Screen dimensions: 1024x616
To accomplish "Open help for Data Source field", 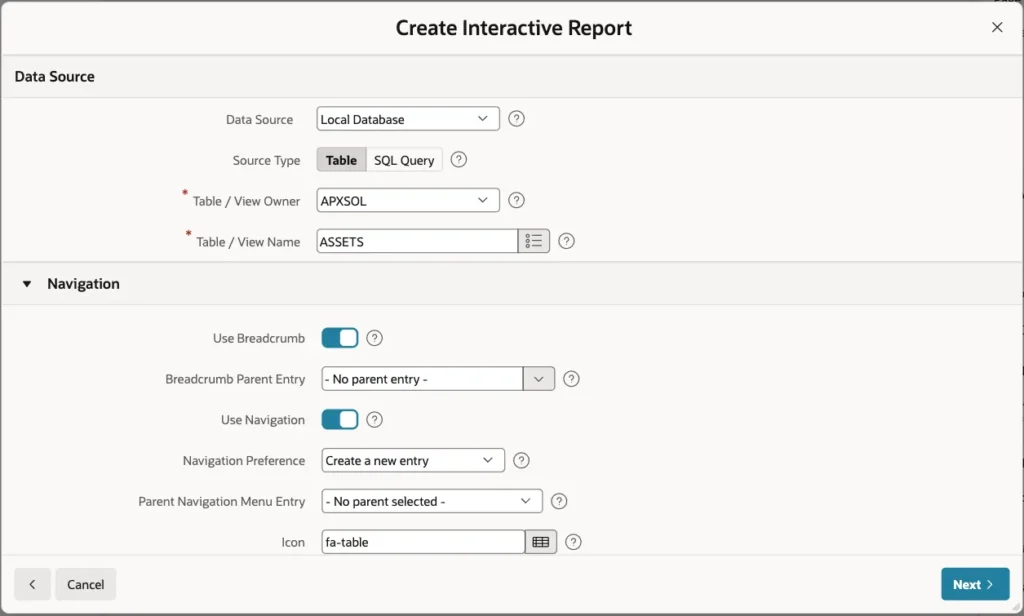I will tap(516, 119).
